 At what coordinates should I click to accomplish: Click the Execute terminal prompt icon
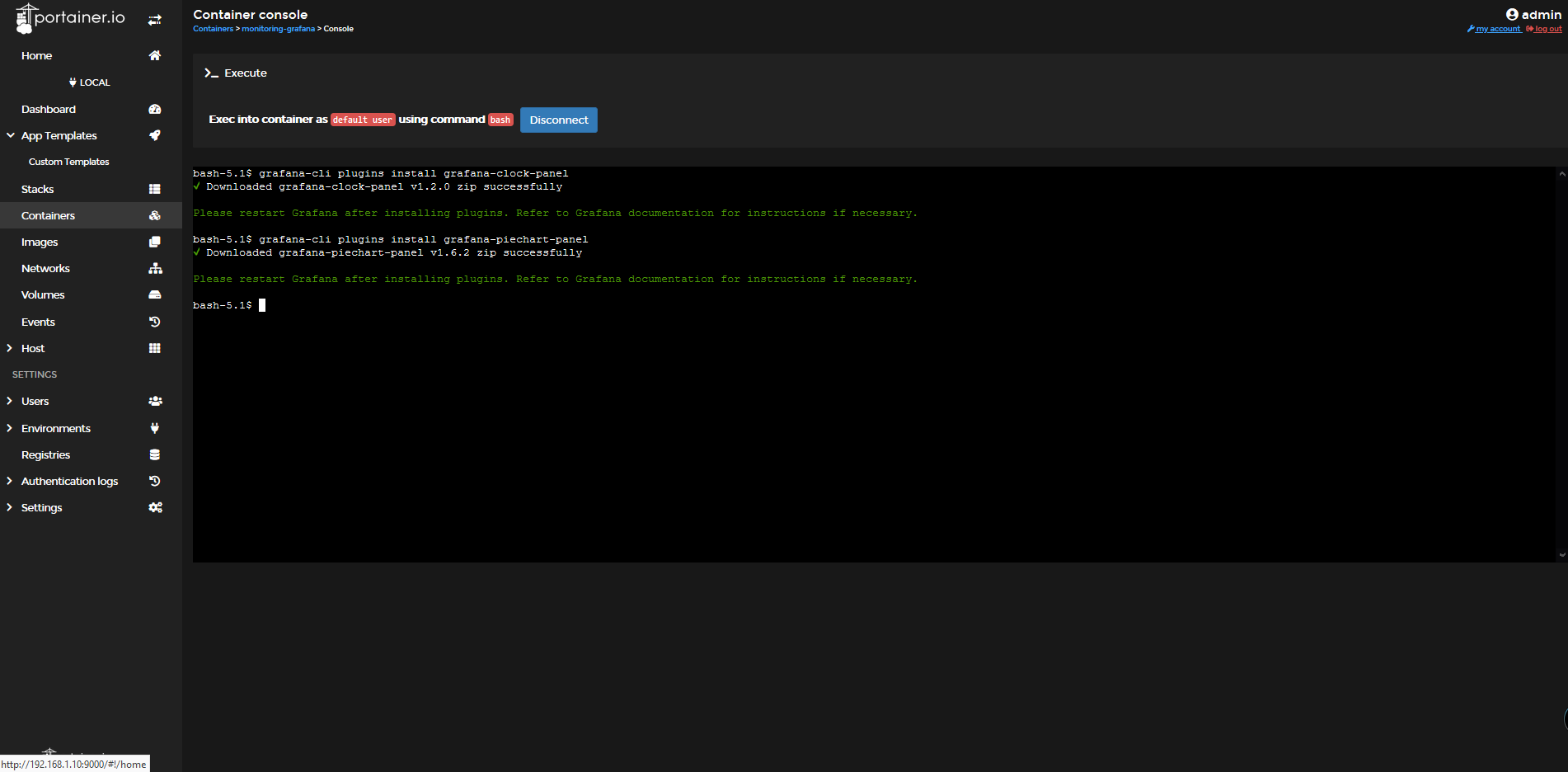211,73
